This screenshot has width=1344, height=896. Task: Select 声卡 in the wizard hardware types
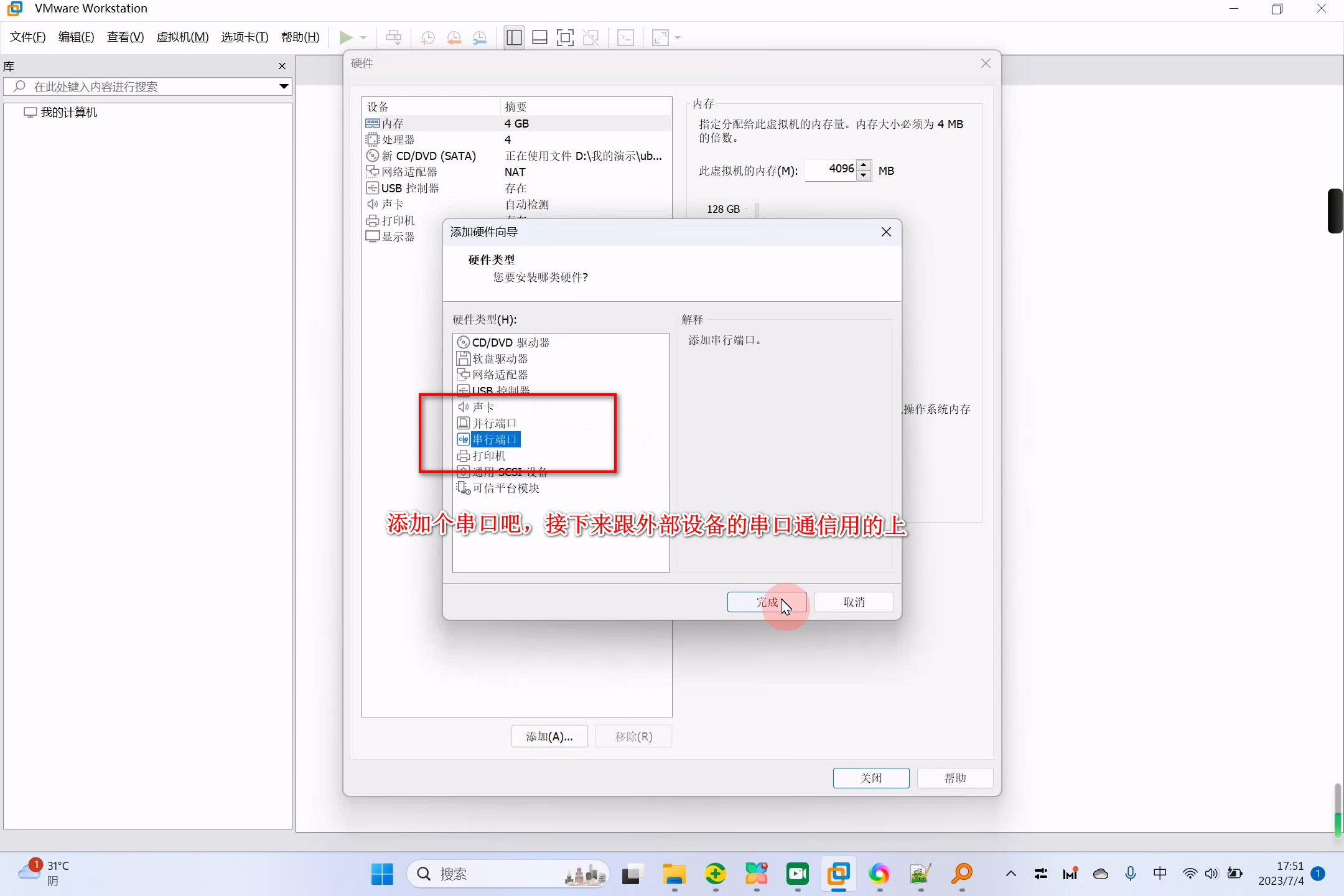point(476,407)
